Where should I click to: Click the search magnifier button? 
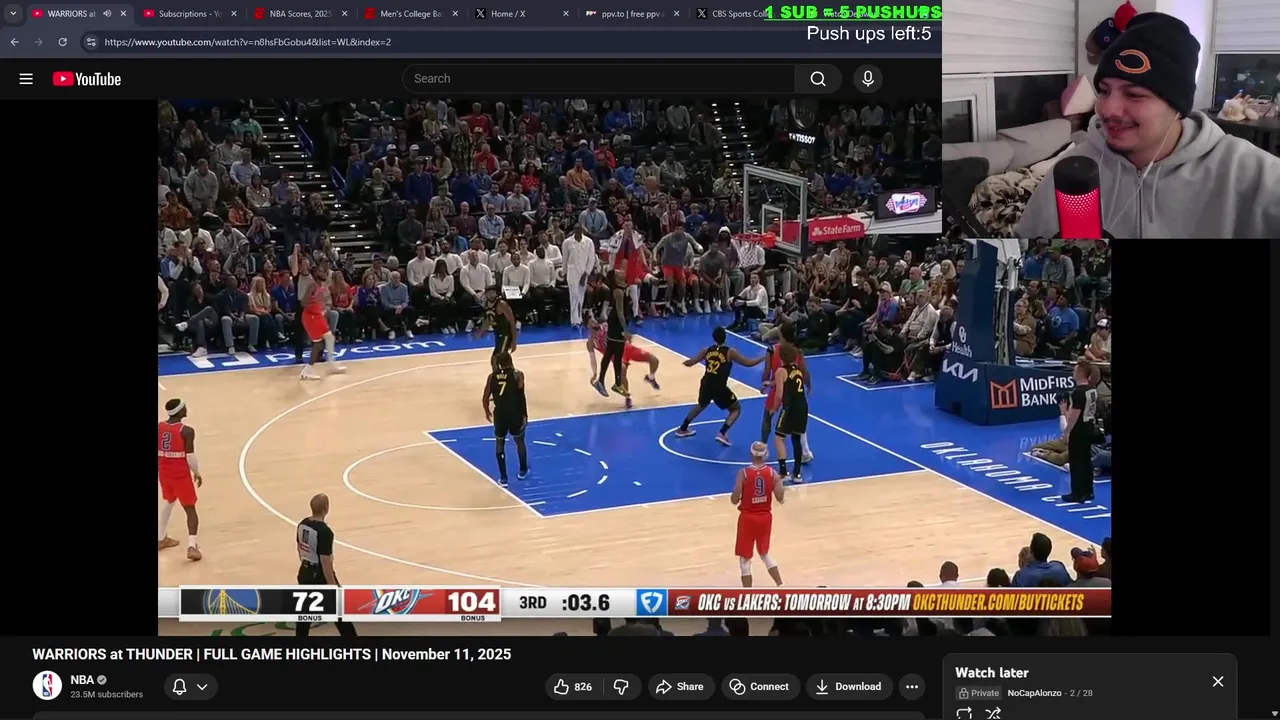pyautogui.click(x=818, y=79)
